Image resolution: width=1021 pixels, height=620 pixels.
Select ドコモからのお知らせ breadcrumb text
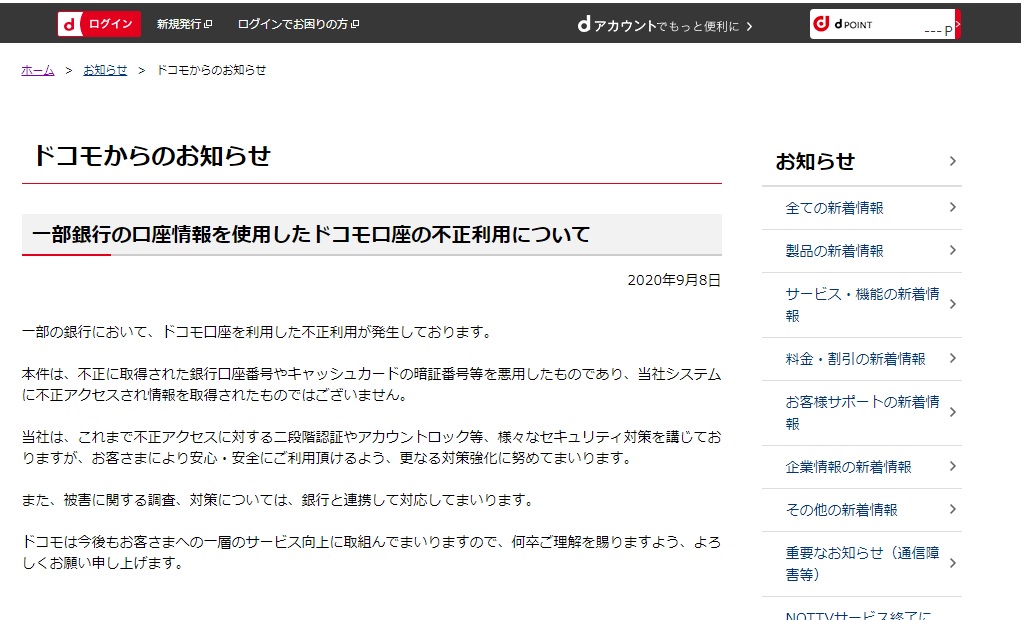pyautogui.click(x=212, y=70)
